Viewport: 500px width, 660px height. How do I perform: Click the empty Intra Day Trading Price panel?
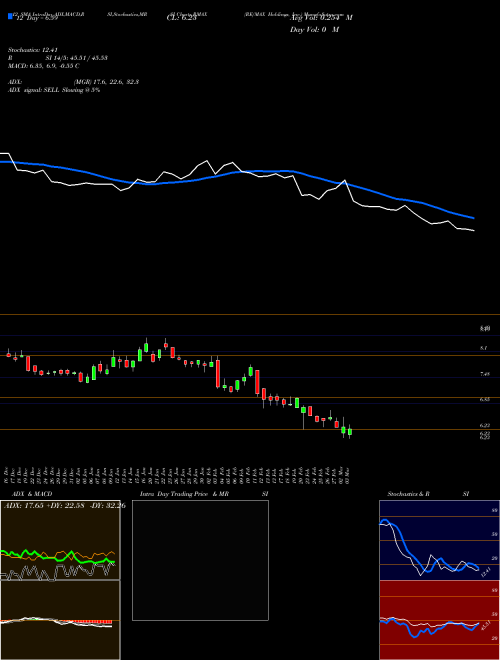[200, 560]
